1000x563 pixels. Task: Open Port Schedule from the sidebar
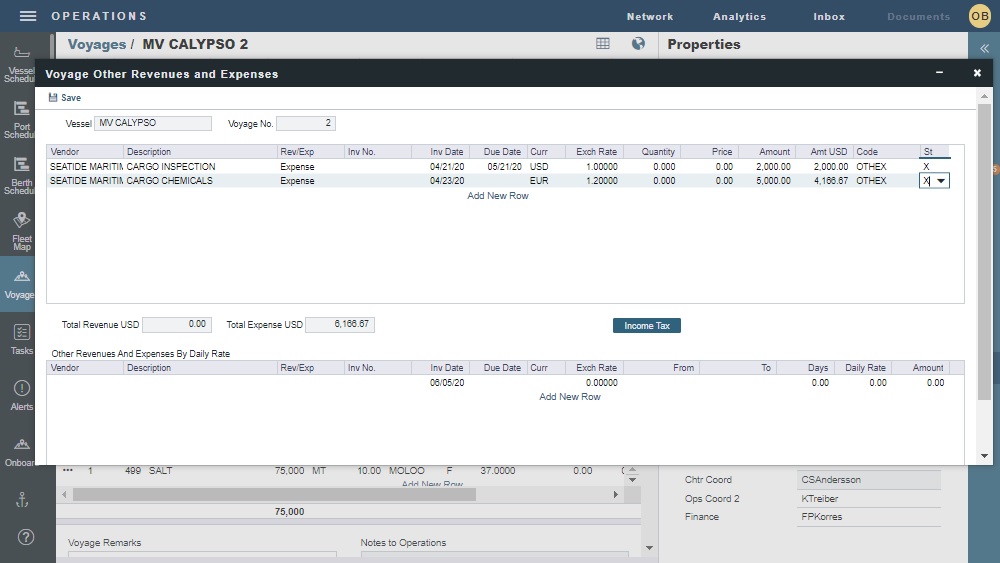[x=21, y=116]
